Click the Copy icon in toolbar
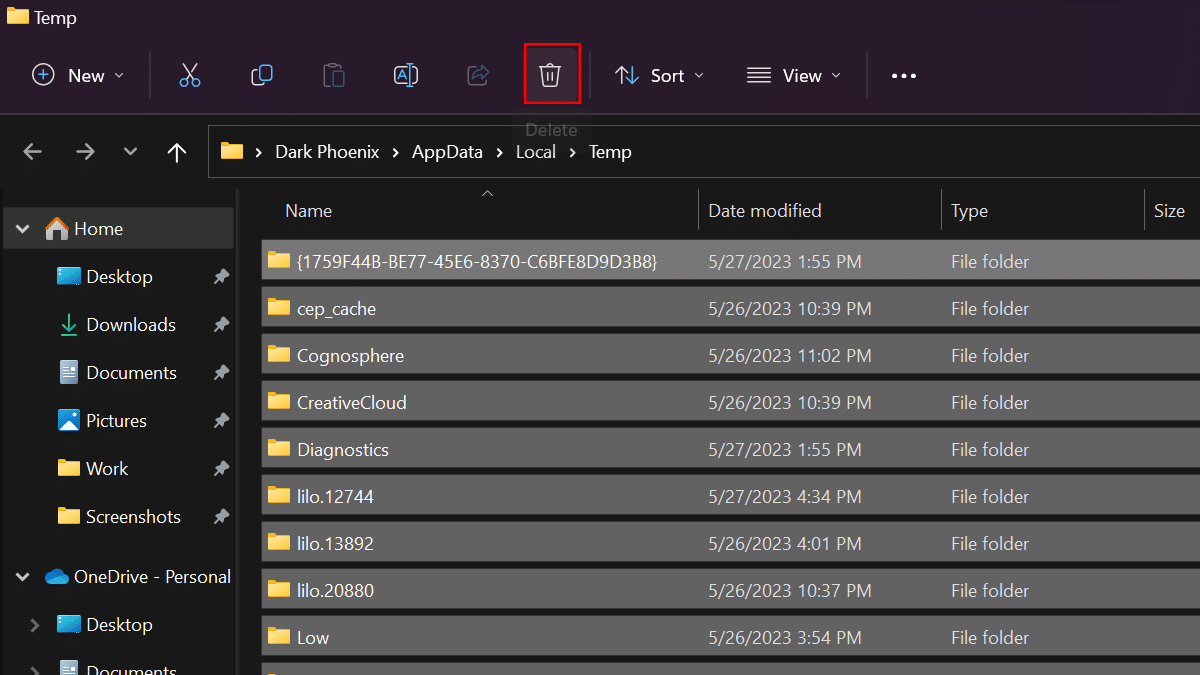1200x675 pixels. [x=262, y=75]
